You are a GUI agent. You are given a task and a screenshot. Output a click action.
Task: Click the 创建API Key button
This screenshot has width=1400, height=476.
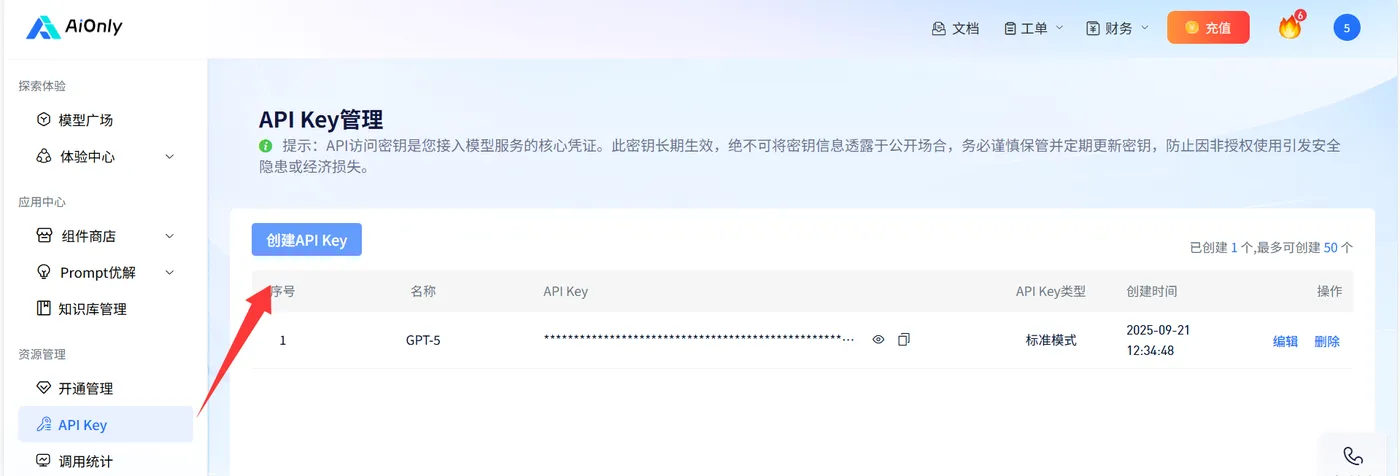[306, 240]
